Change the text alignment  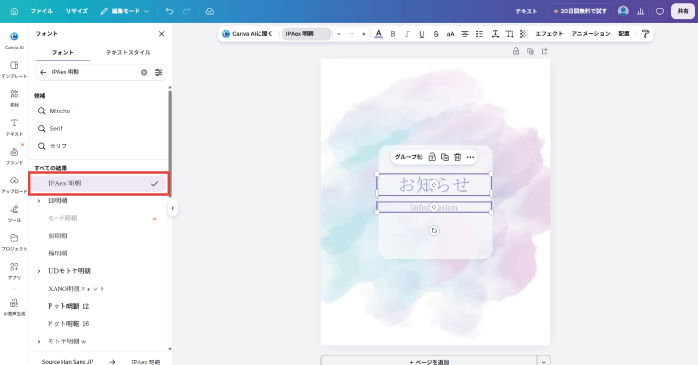point(465,34)
